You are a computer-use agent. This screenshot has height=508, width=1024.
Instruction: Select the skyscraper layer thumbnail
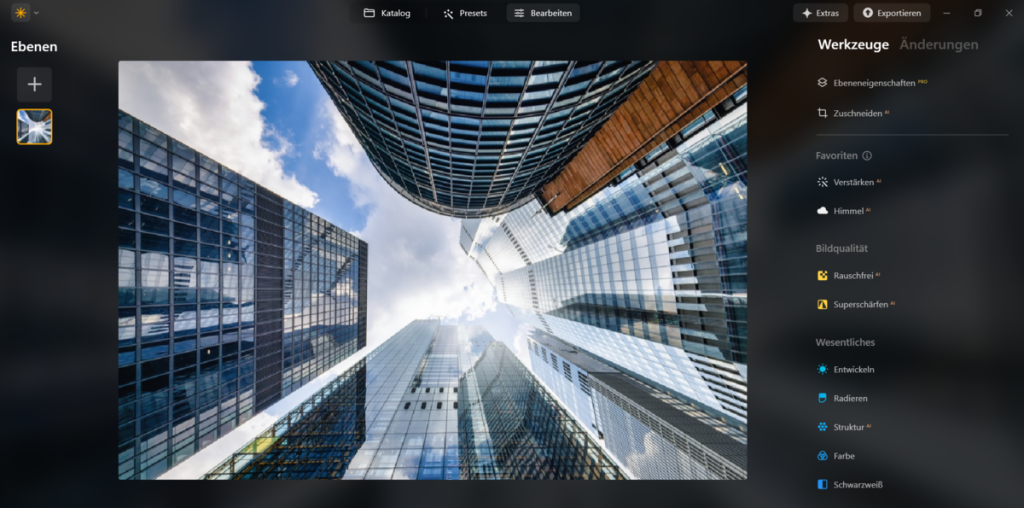(34, 127)
